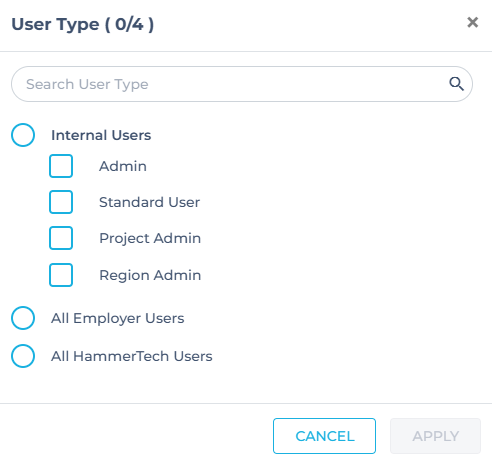The image size is (492, 466).
Task: Focus the Search User Type field
Action: pos(242,84)
